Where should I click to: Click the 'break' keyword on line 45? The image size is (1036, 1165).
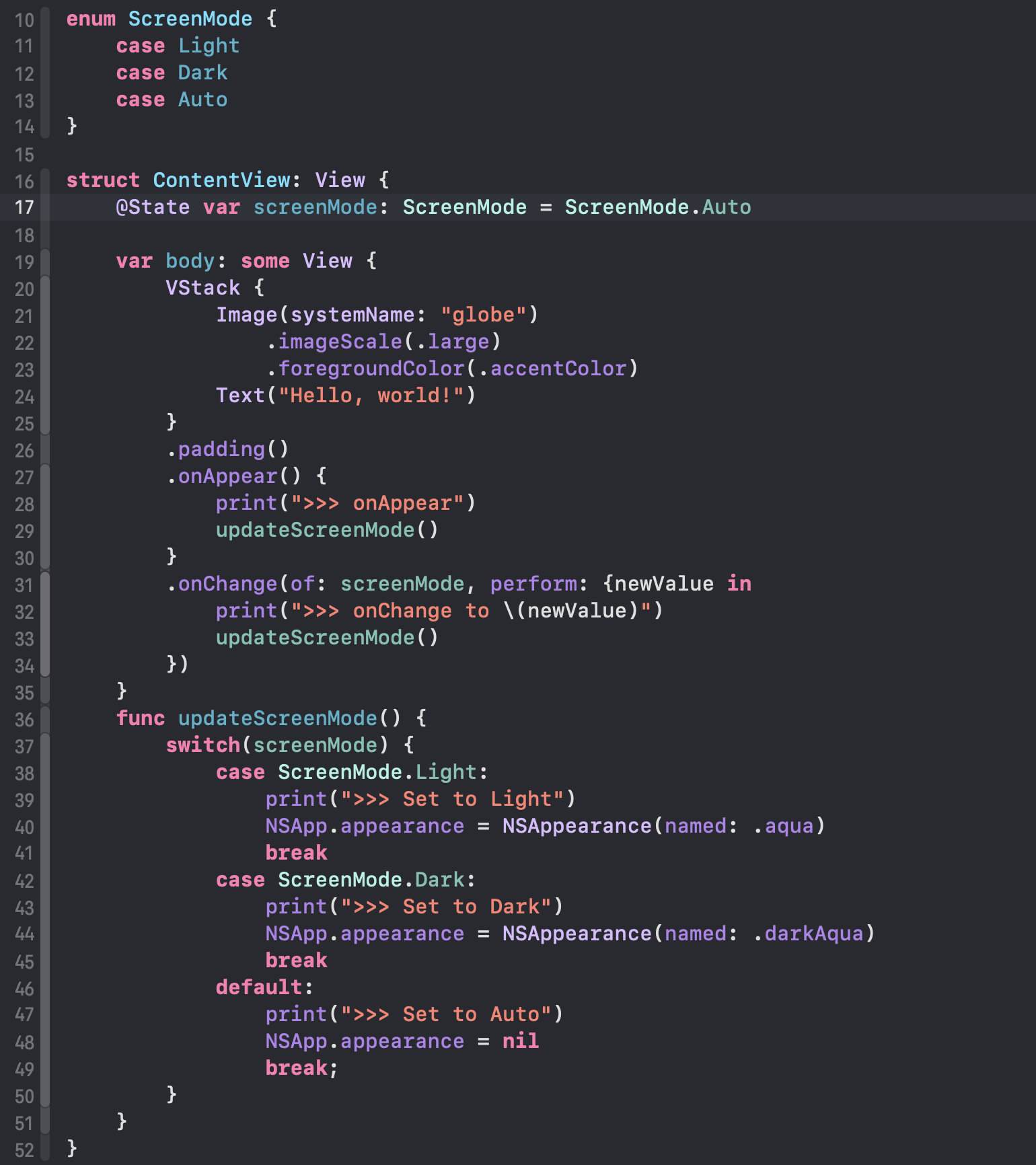coord(297,961)
